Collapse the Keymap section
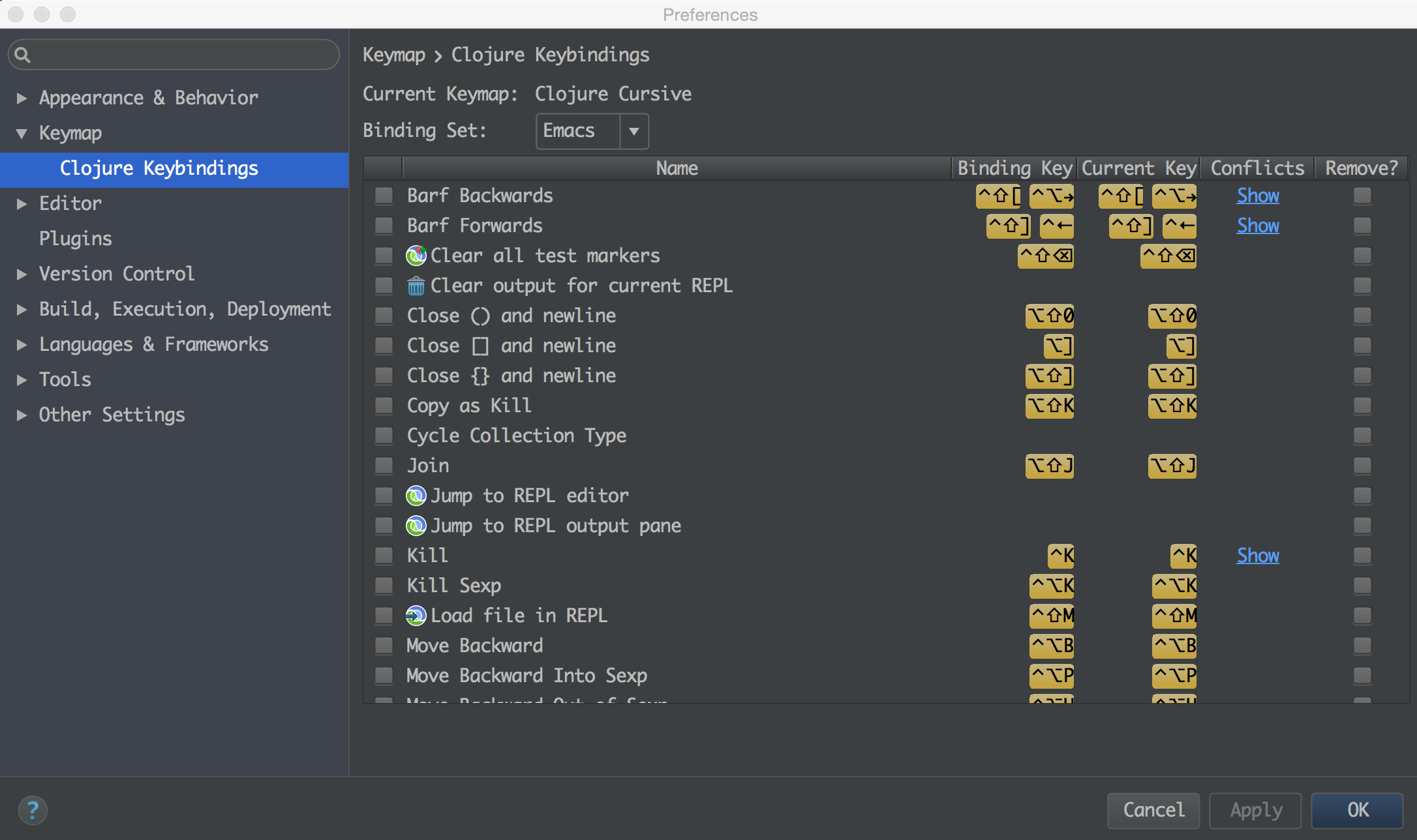This screenshot has height=840, width=1417. coord(22,134)
